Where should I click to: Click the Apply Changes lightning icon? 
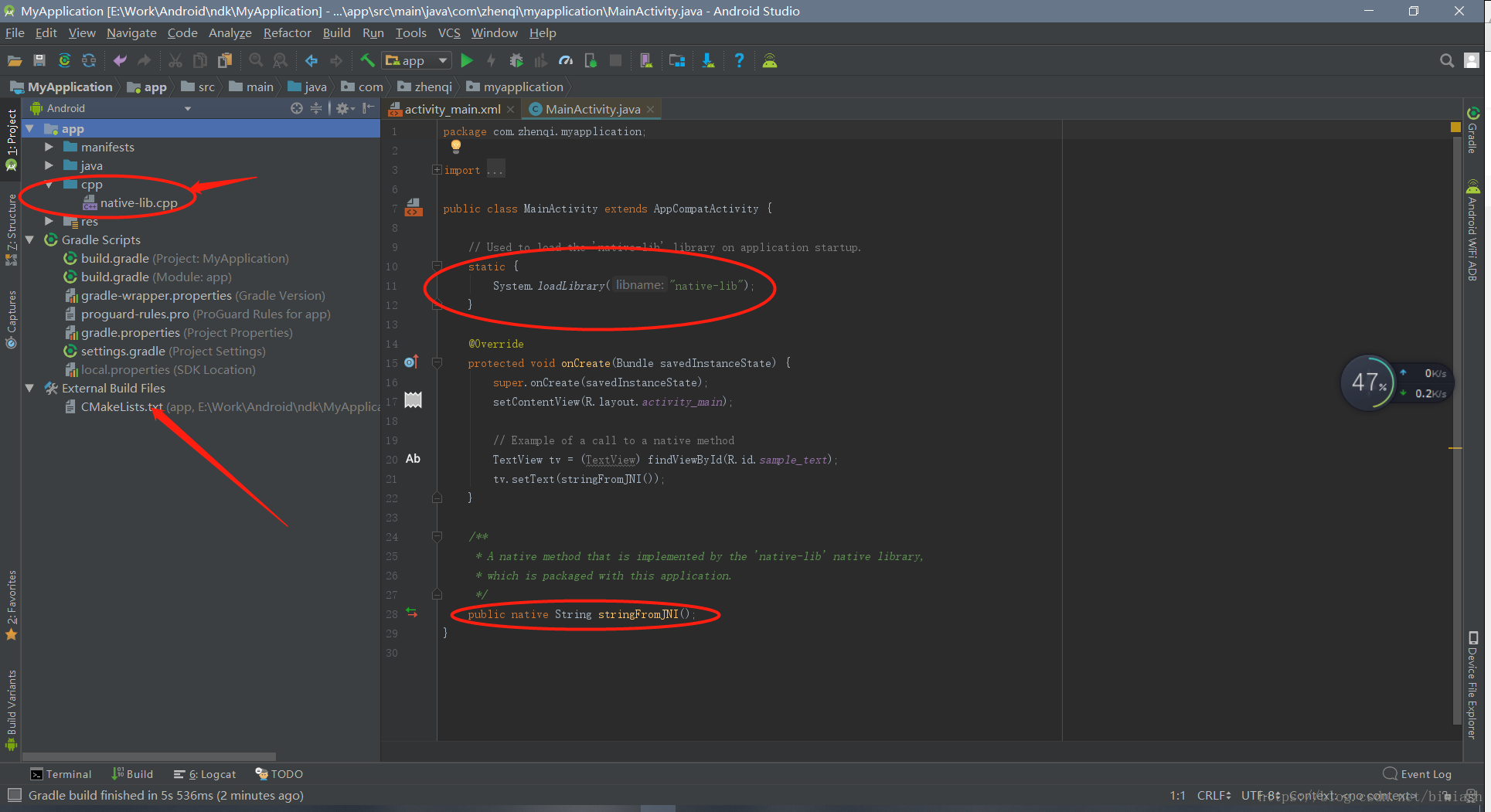[491, 60]
